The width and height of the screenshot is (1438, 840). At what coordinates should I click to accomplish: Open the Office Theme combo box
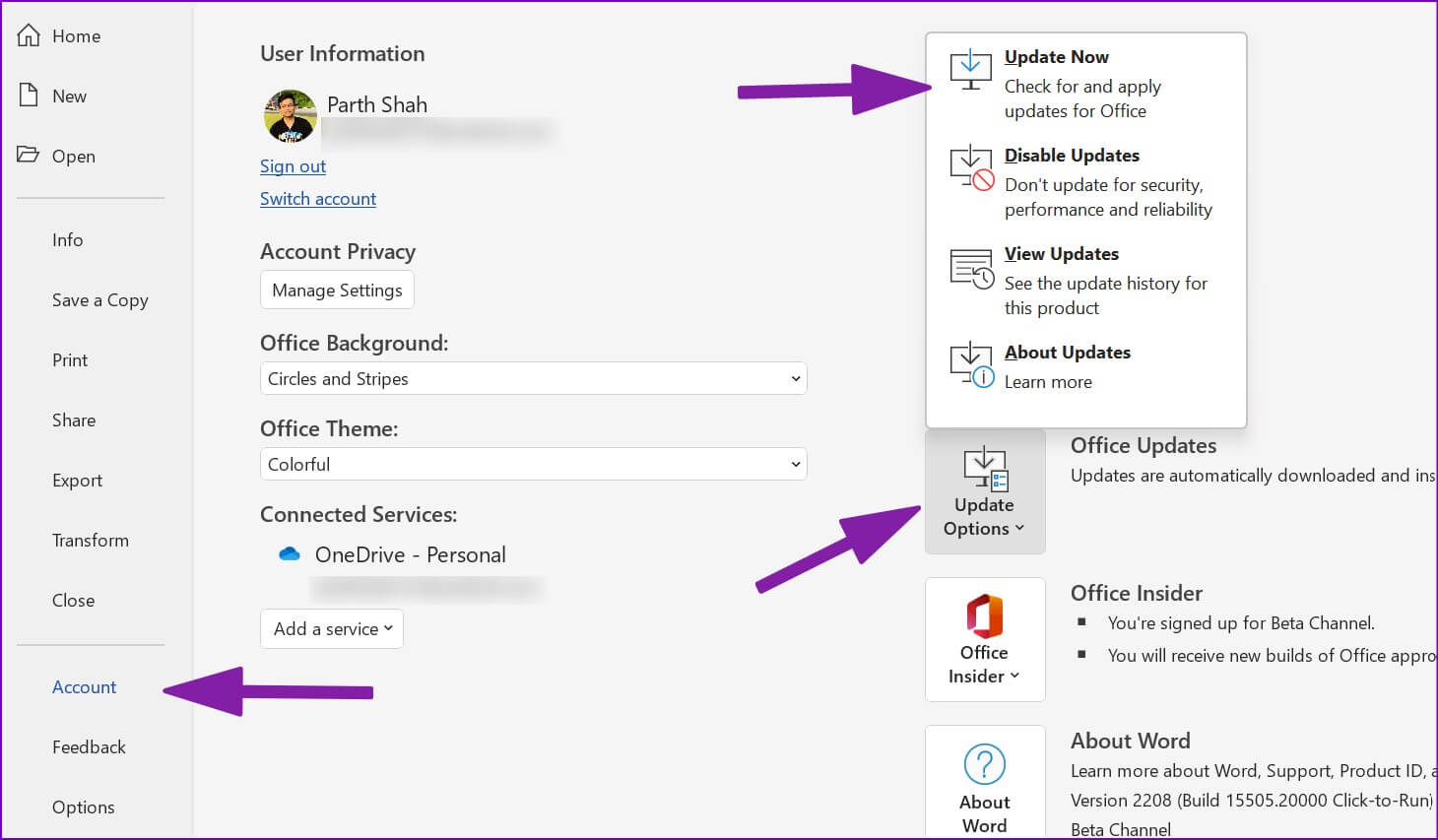point(533,464)
